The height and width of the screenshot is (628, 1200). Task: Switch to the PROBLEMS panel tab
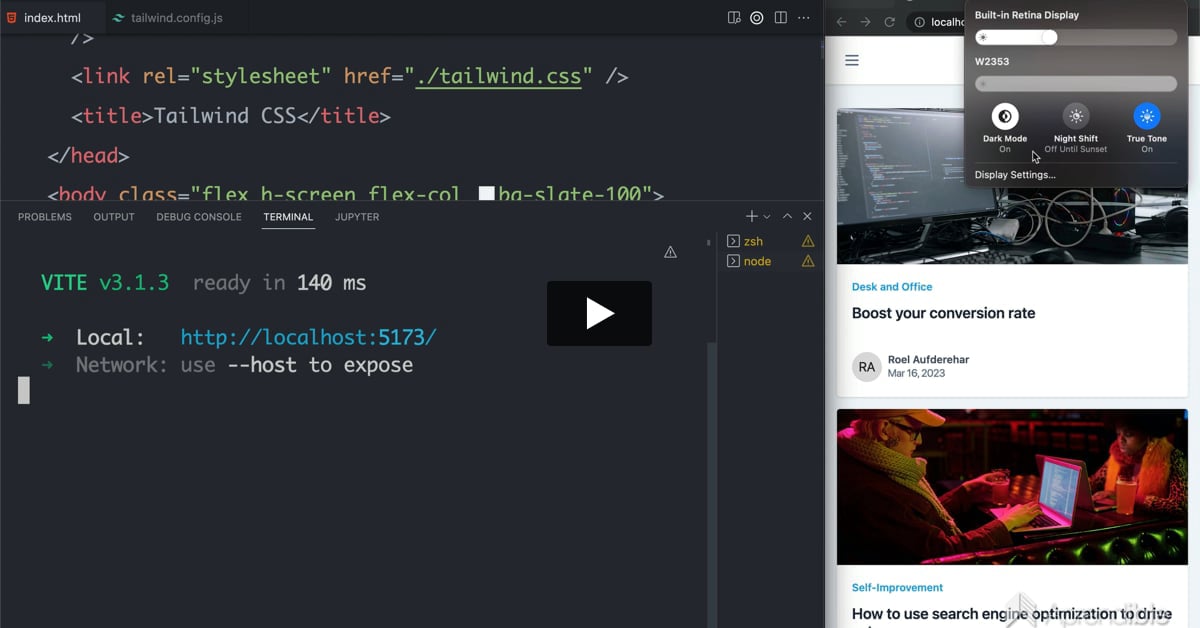click(x=45, y=217)
